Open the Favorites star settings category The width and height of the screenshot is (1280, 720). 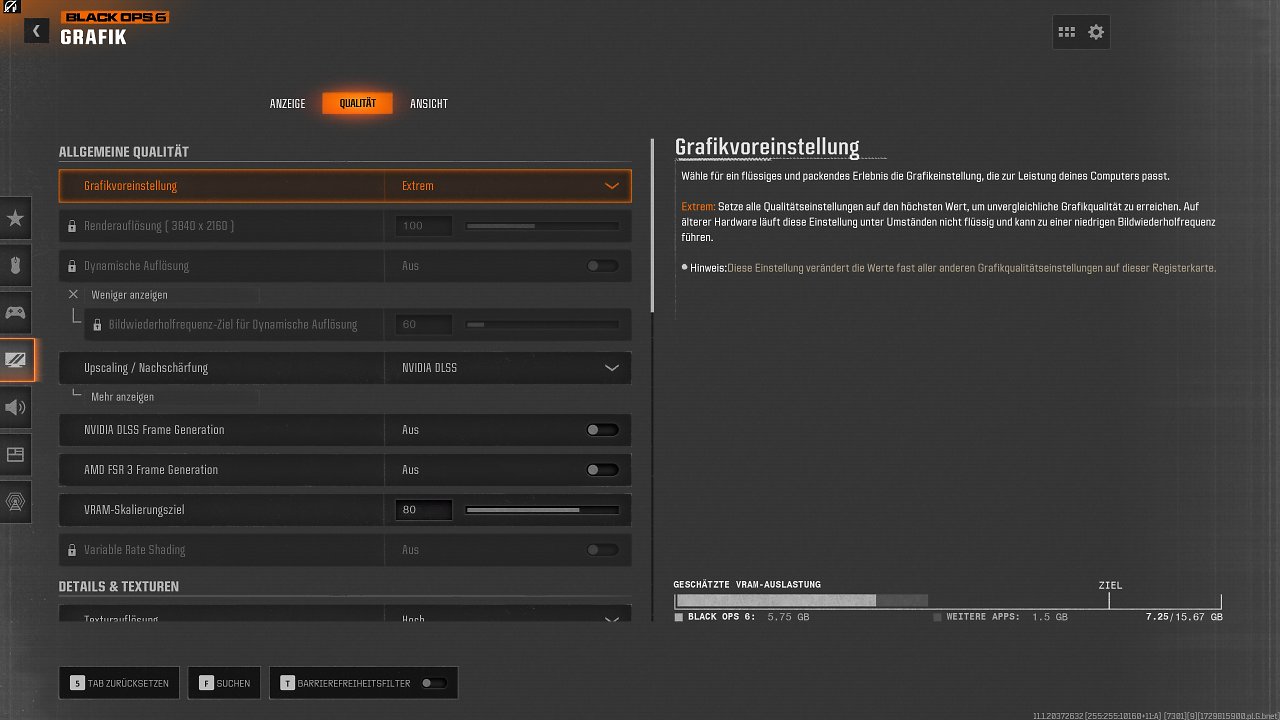pyautogui.click(x=16, y=217)
